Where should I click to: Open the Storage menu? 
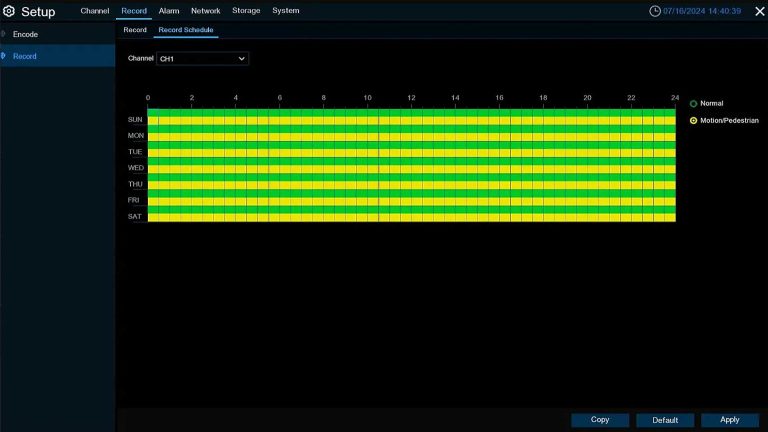pyautogui.click(x=246, y=11)
